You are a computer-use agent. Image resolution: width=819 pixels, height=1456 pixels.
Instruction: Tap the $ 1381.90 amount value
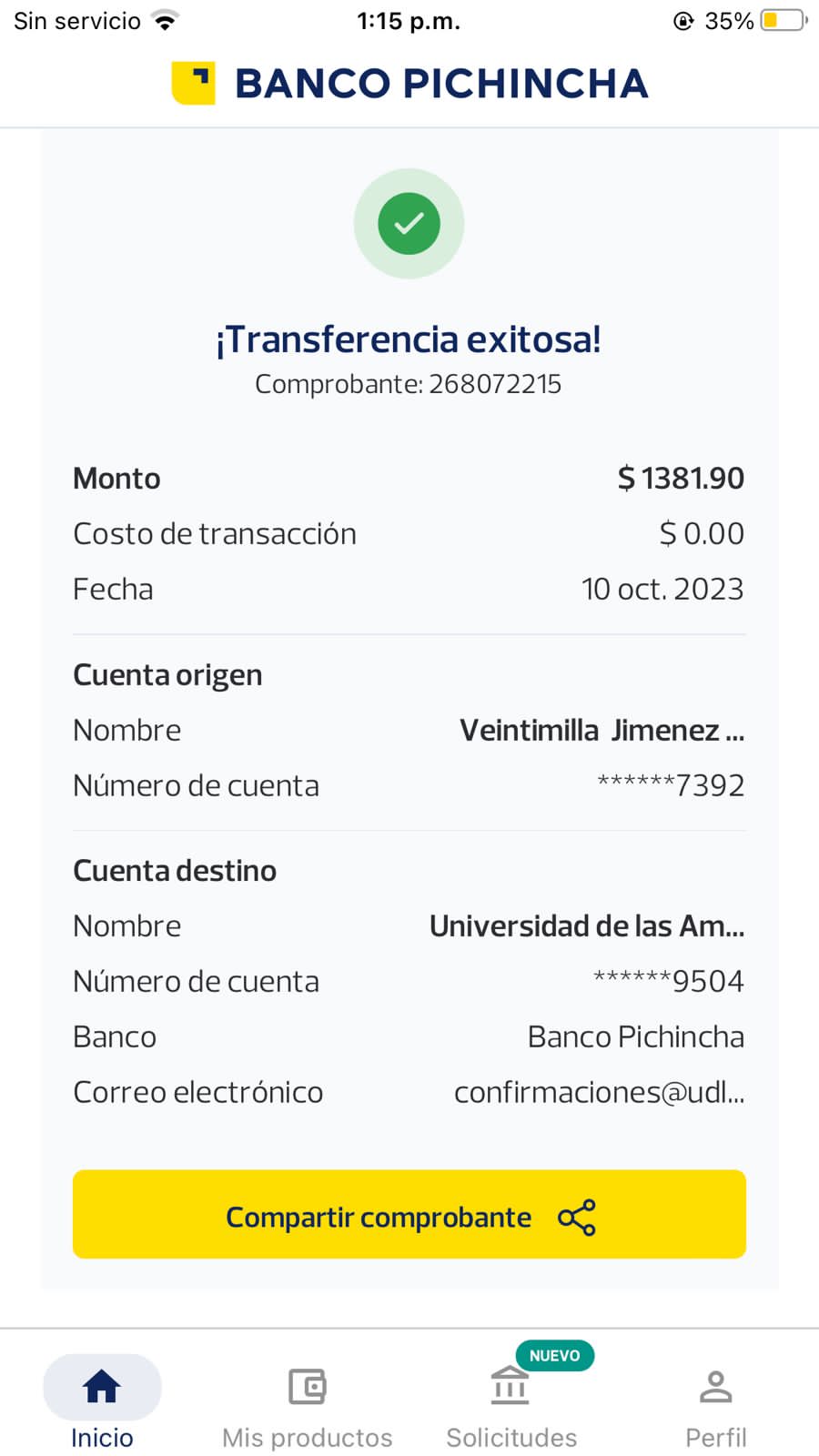click(681, 479)
